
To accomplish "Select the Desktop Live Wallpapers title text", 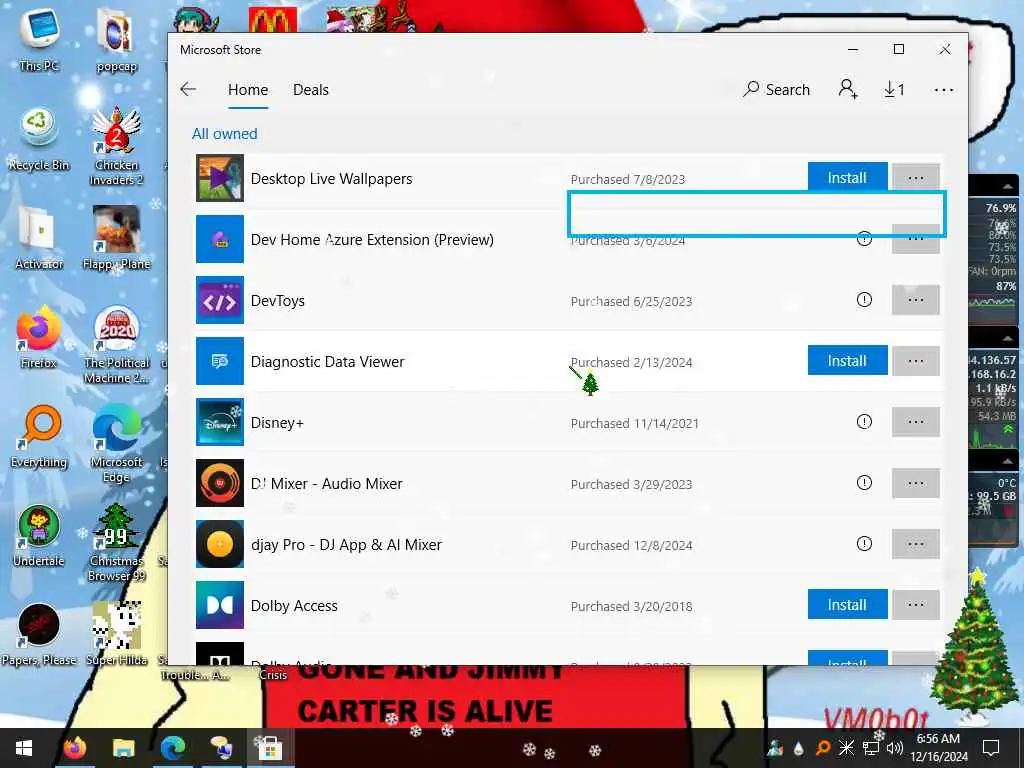I will [331, 179].
